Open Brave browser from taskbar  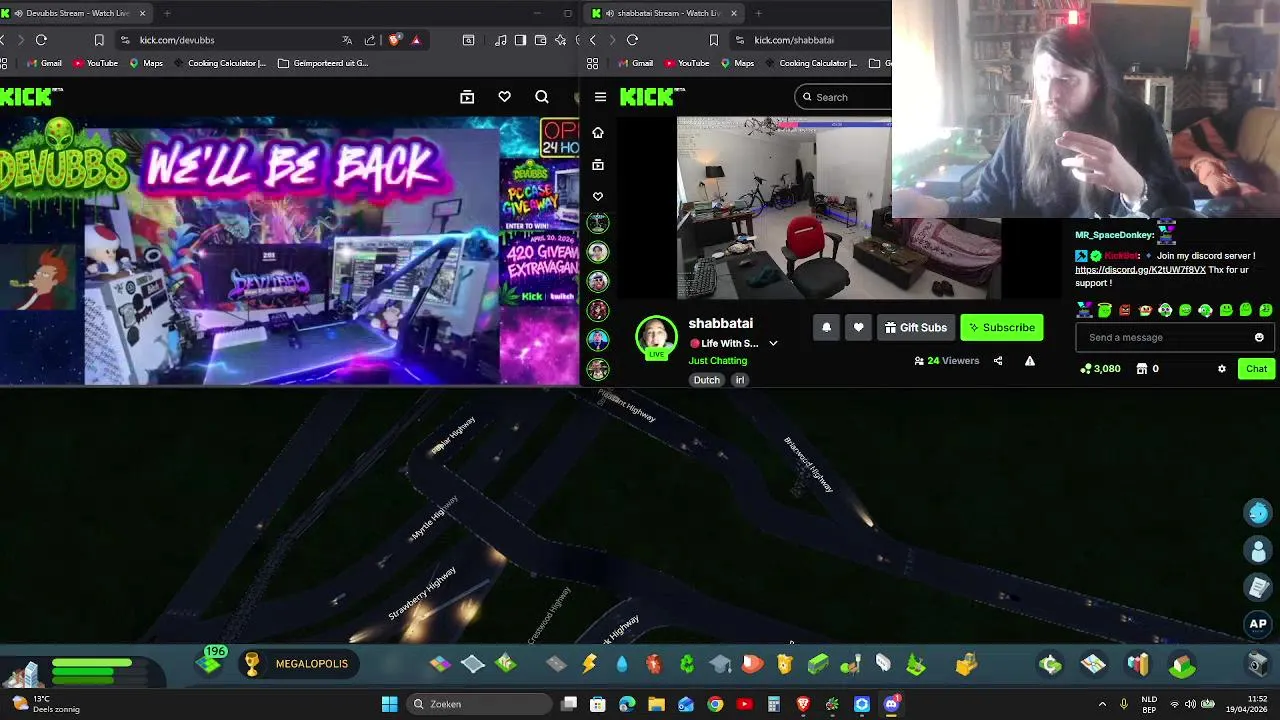pyautogui.click(x=803, y=704)
